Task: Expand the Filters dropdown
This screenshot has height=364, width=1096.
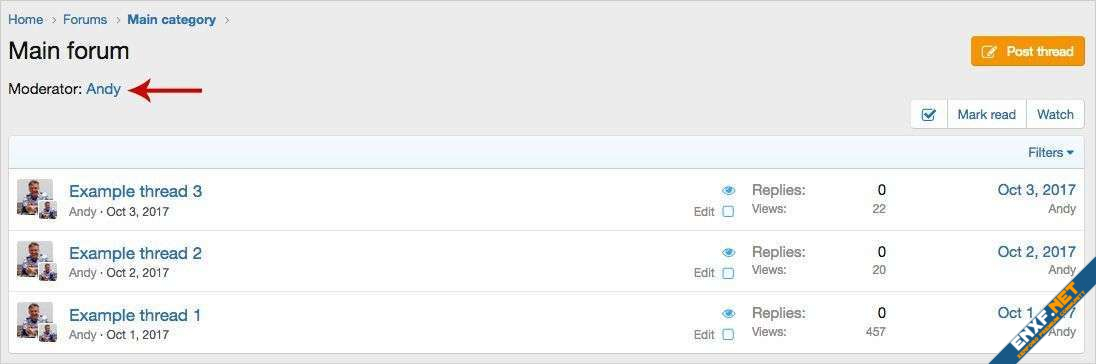Action: pyautogui.click(x=1051, y=152)
